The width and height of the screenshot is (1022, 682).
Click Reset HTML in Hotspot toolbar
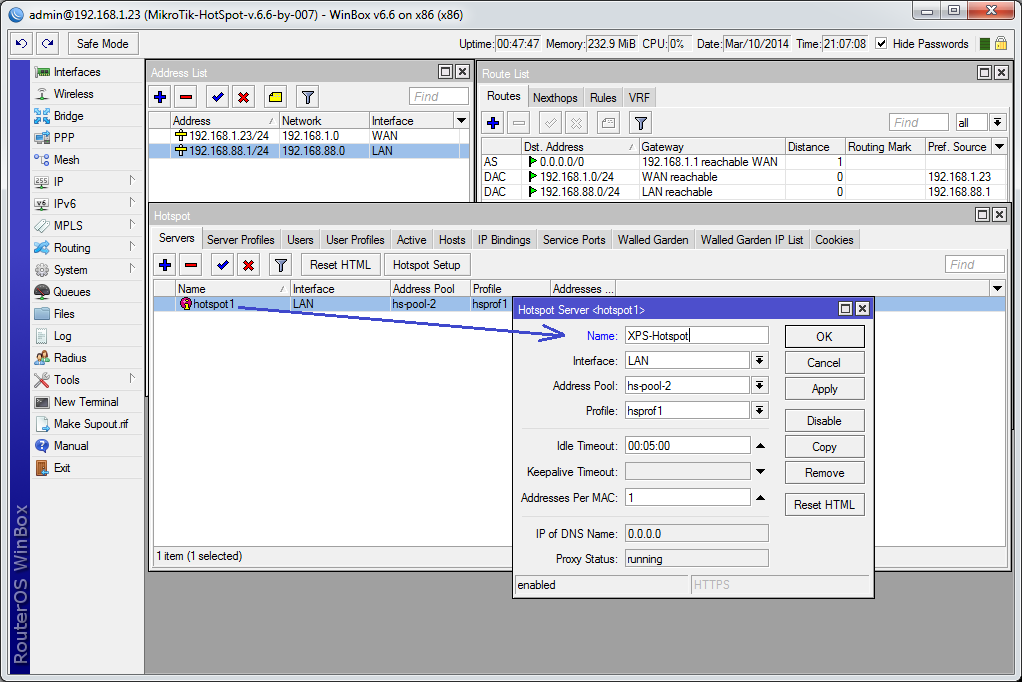click(x=340, y=265)
